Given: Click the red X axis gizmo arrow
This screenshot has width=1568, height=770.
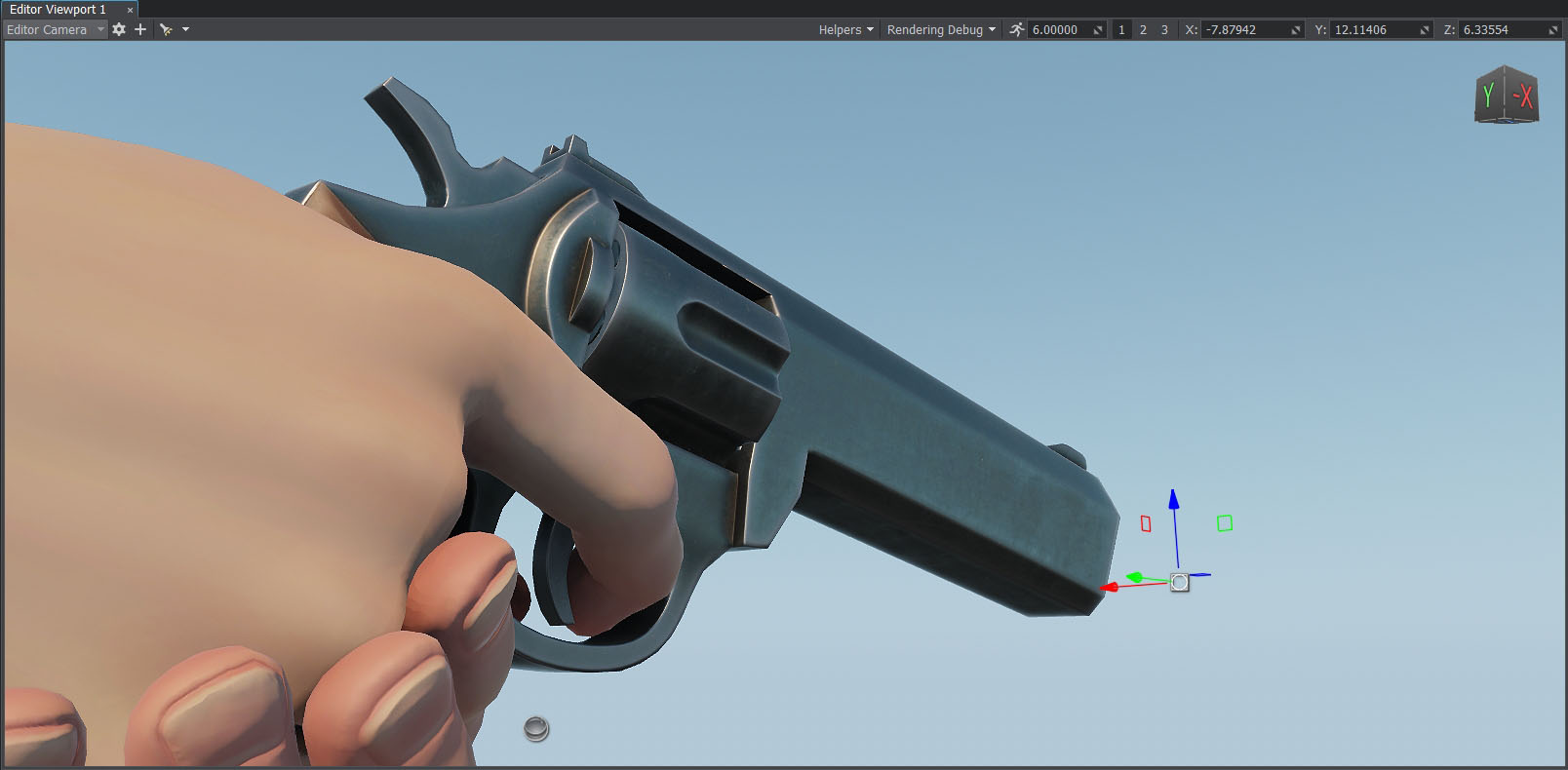Looking at the screenshot, I should [1112, 587].
